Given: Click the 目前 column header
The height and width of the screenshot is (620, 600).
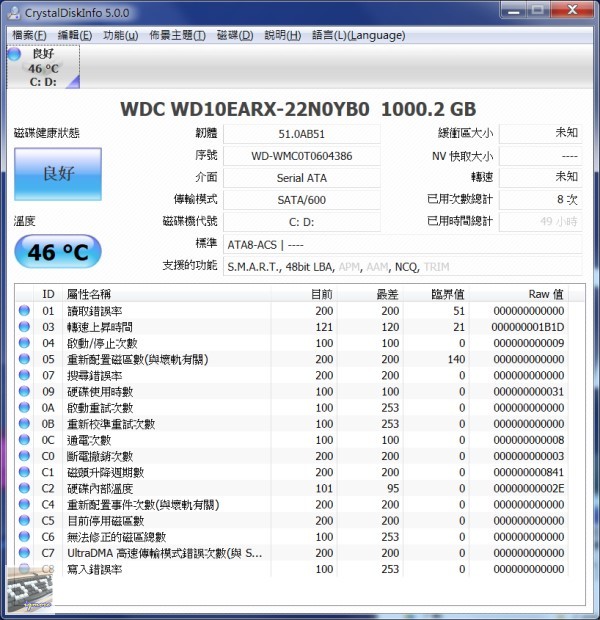Looking at the screenshot, I should point(304,294).
